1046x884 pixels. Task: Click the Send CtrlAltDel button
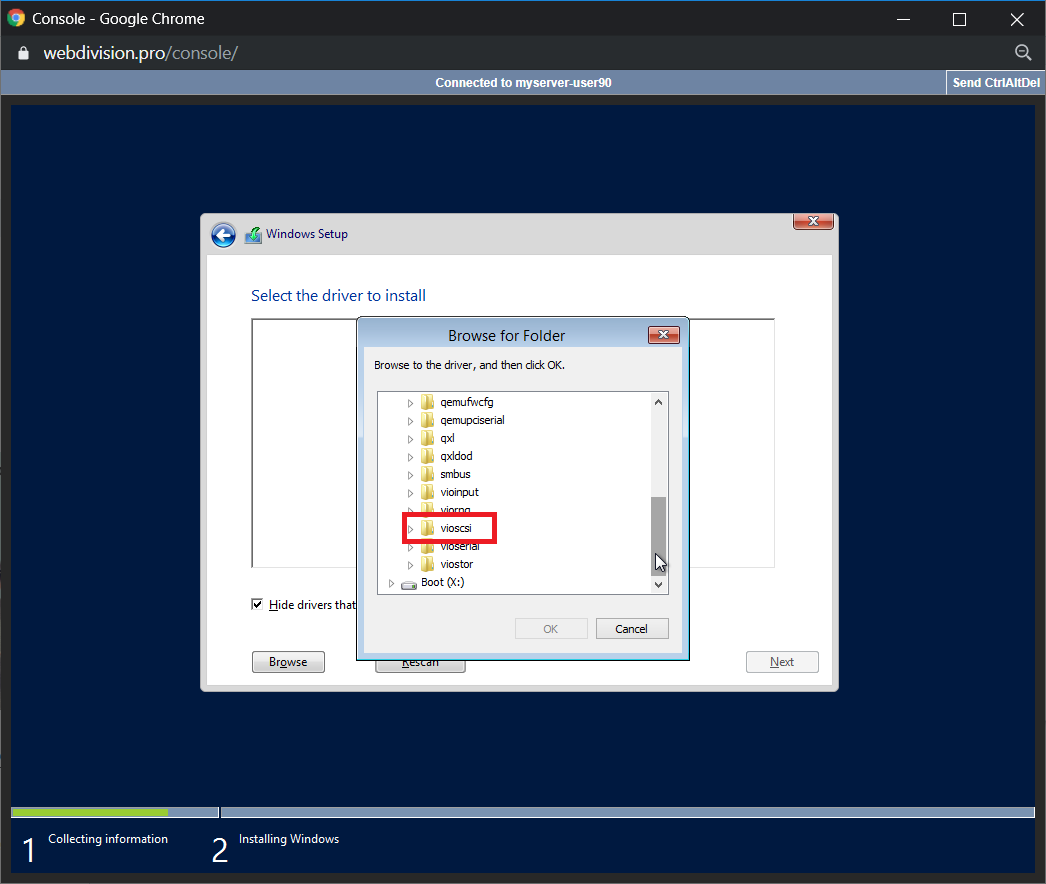tap(994, 83)
